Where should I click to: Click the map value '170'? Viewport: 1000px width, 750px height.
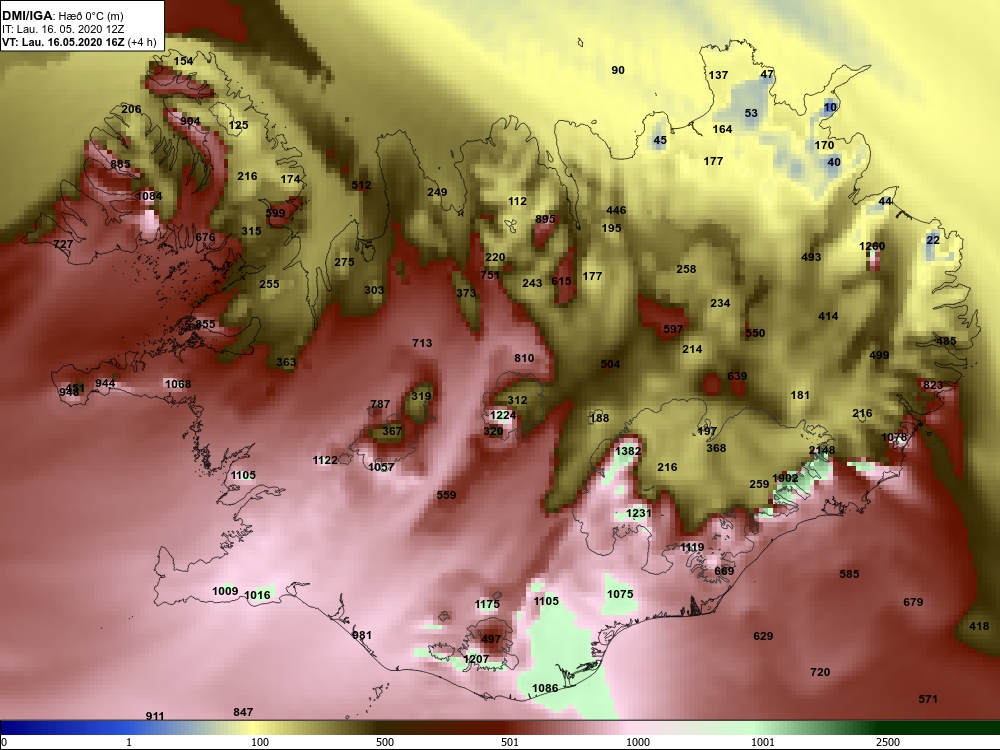pos(824,145)
